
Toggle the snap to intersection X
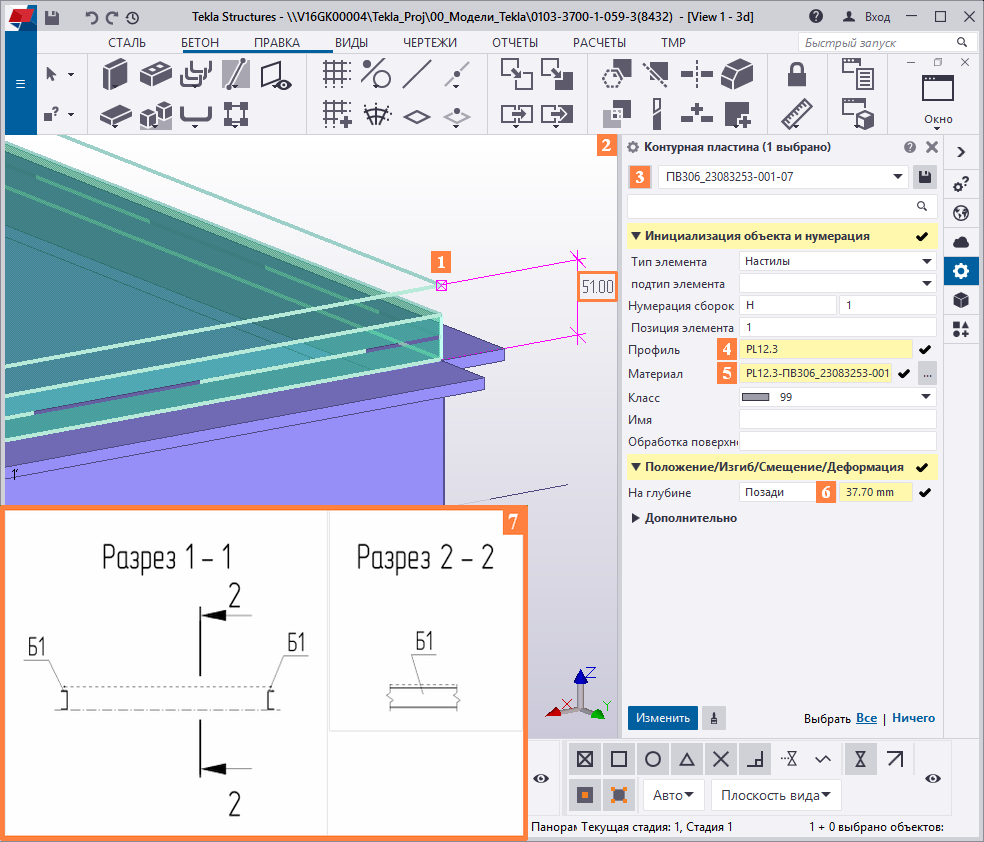point(721,760)
